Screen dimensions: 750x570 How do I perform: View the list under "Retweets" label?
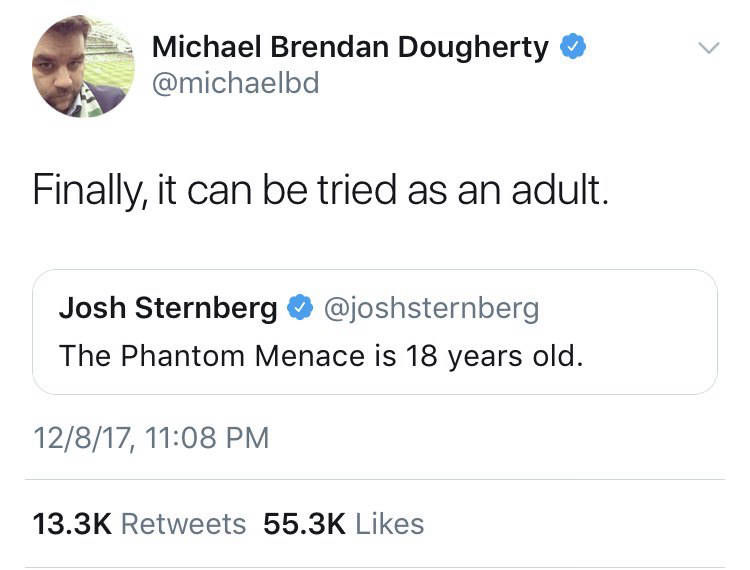coord(183,524)
